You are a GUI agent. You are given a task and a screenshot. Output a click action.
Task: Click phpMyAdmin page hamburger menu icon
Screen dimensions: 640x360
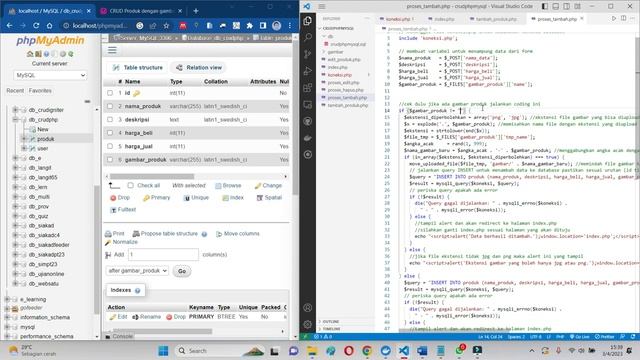coord(112,50)
